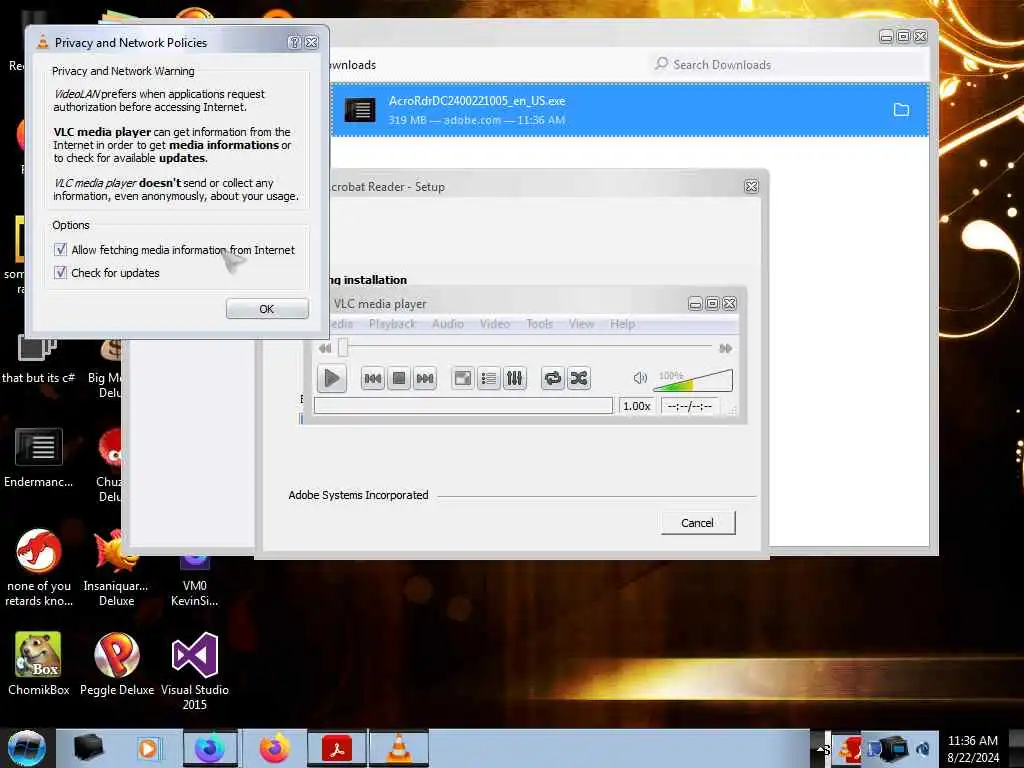This screenshot has width=1024, height=768.
Task: Click the VLC Play button
Action: [332, 378]
